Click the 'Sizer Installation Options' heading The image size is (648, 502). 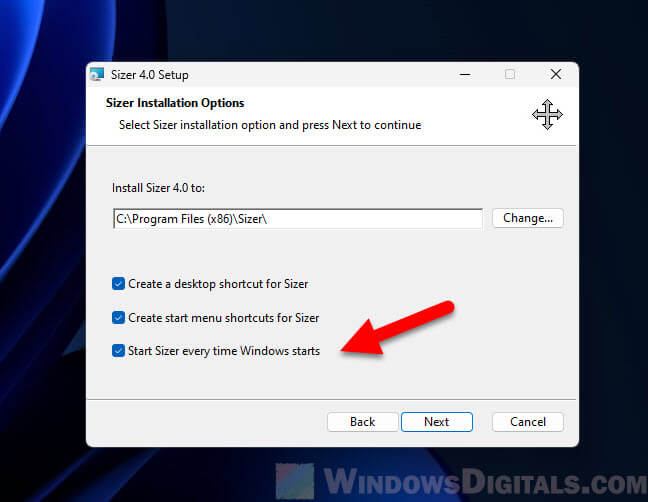175,103
